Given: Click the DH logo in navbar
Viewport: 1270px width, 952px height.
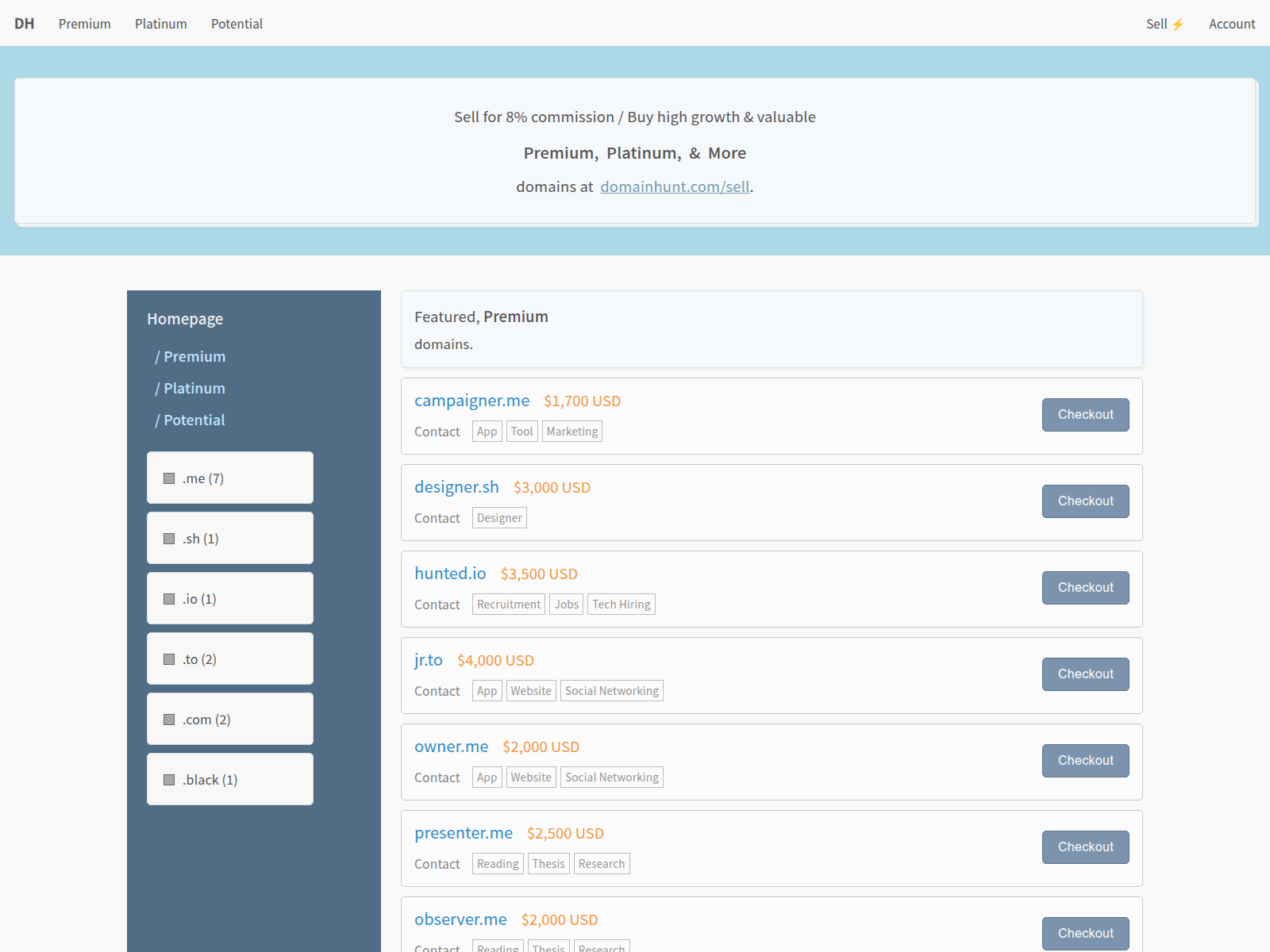Looking at the screenshot, I should (x=25, y=24).
